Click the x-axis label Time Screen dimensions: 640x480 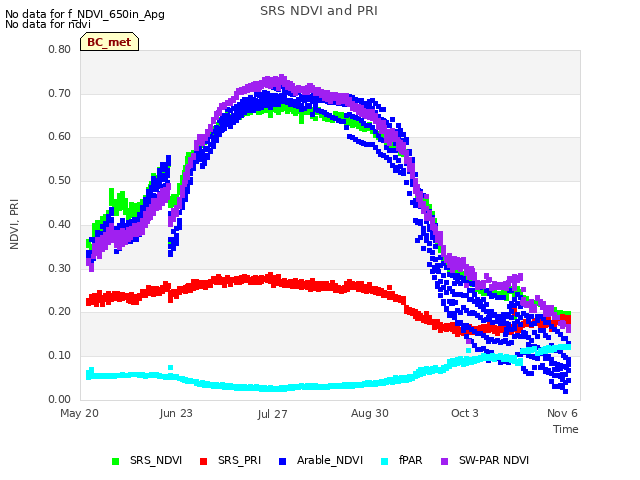tap(566, 429)
